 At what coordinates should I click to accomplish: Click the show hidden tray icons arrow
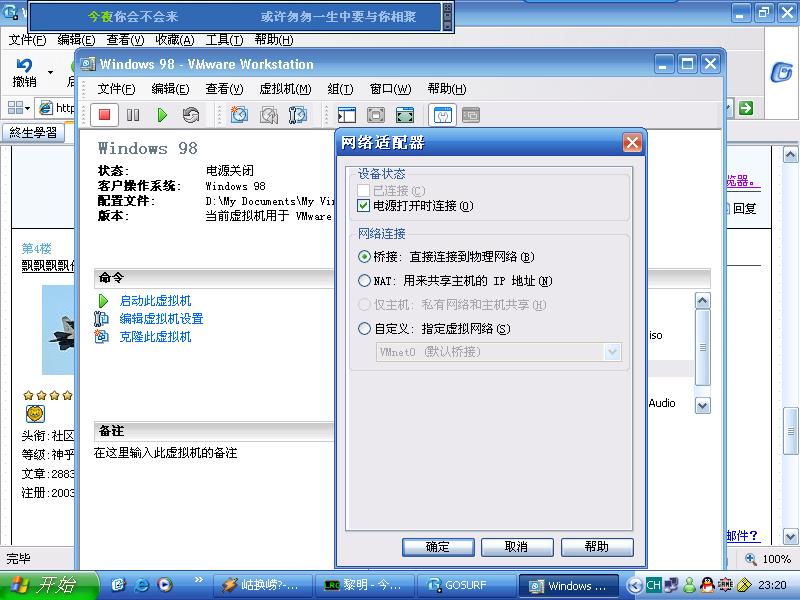[x=634, y=585]
